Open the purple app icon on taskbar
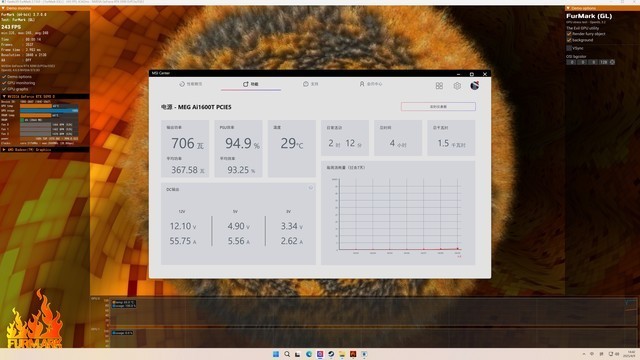 [x=320, y=354]
